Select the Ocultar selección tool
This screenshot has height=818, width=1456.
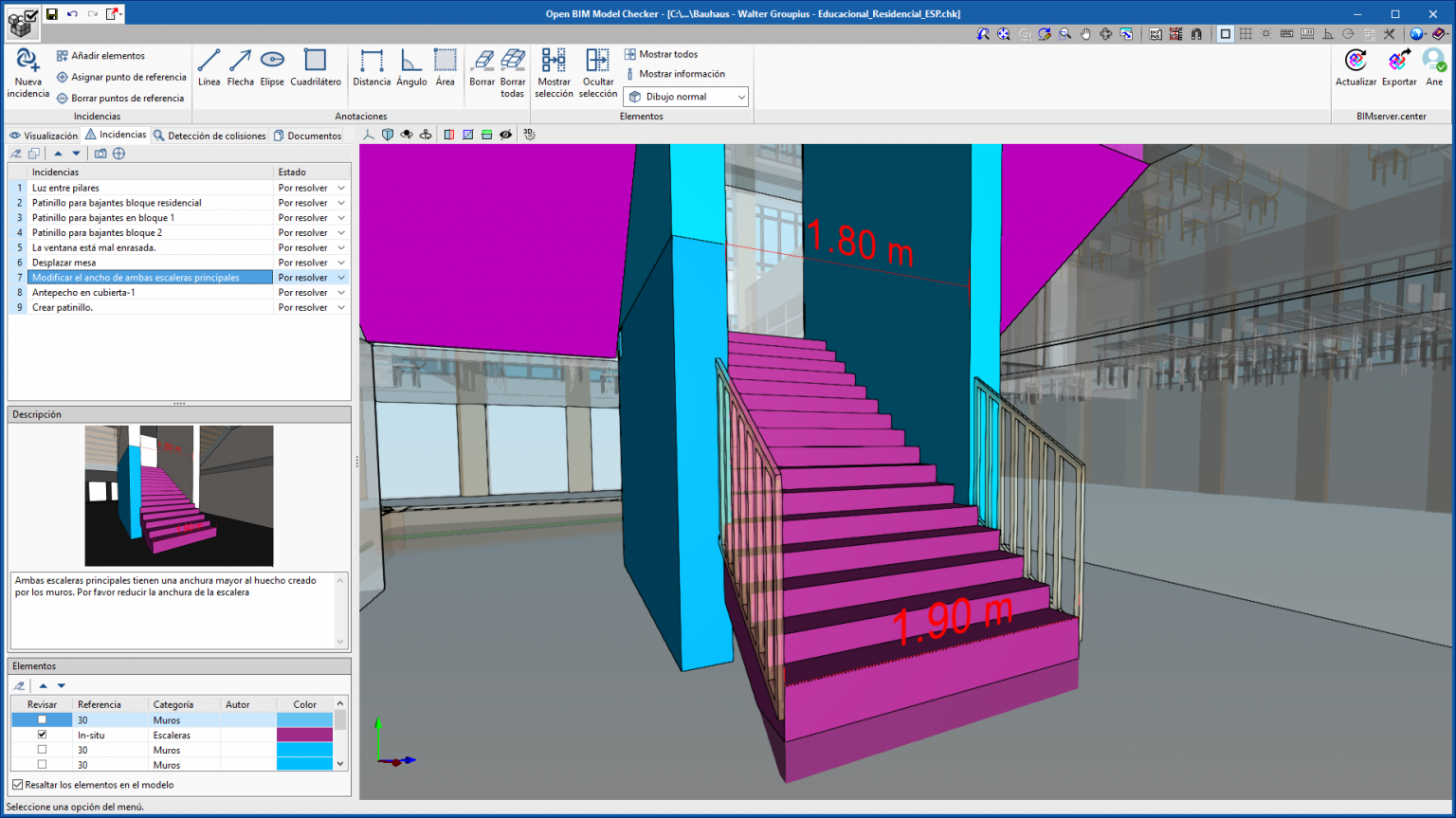pyautogui.click(x=598, y=67)
